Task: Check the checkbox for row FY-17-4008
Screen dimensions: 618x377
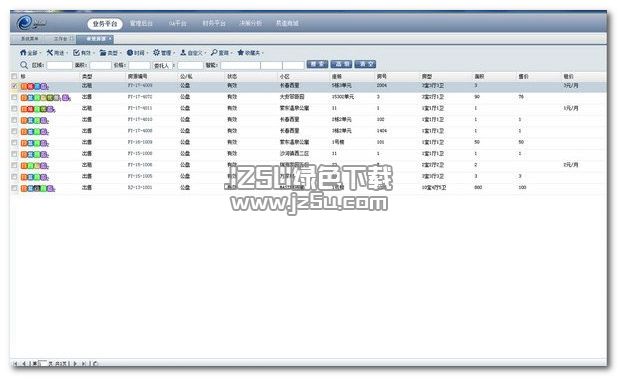Action: click(x=14, y=131)
